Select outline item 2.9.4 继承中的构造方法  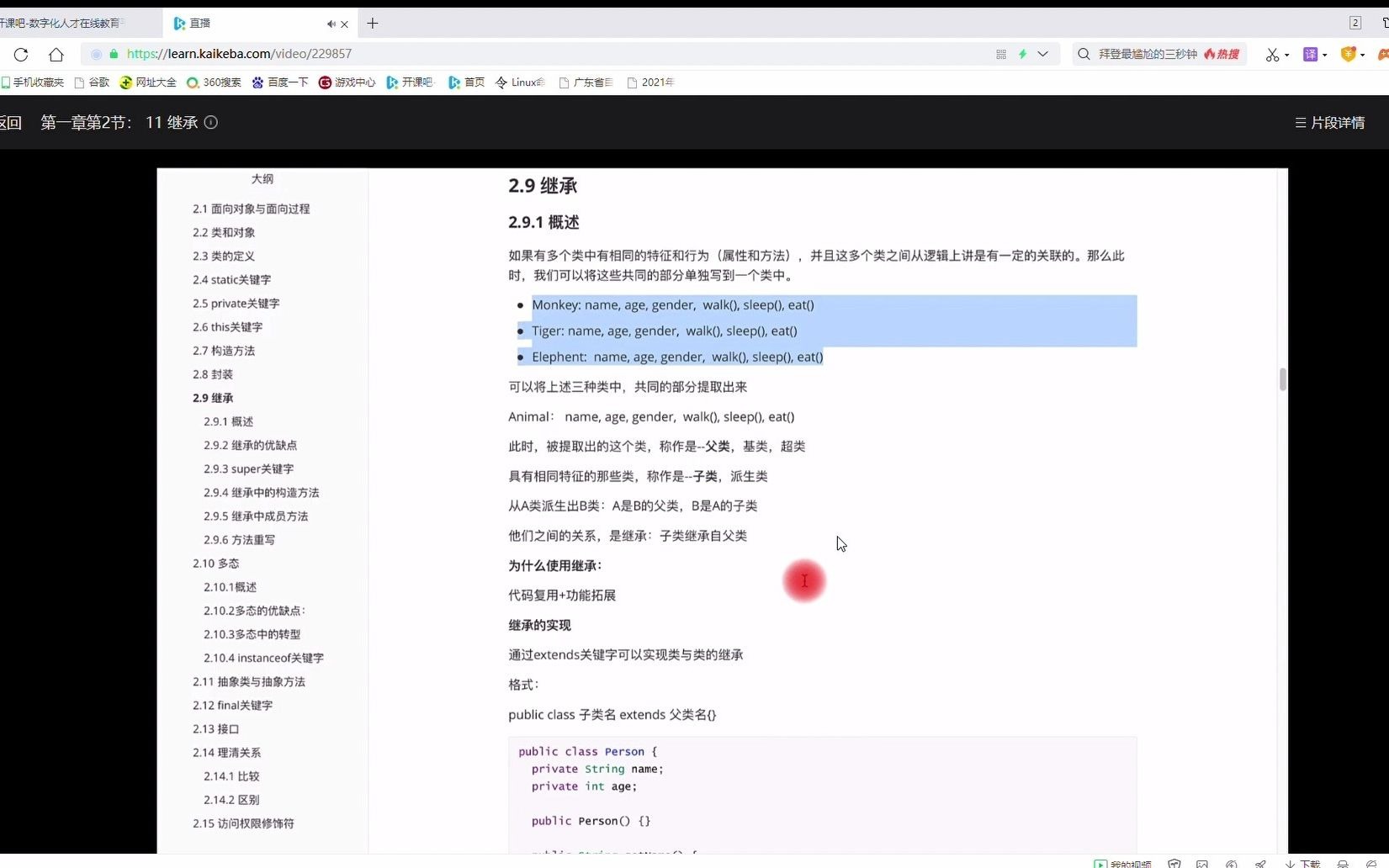tap(261, 492)
